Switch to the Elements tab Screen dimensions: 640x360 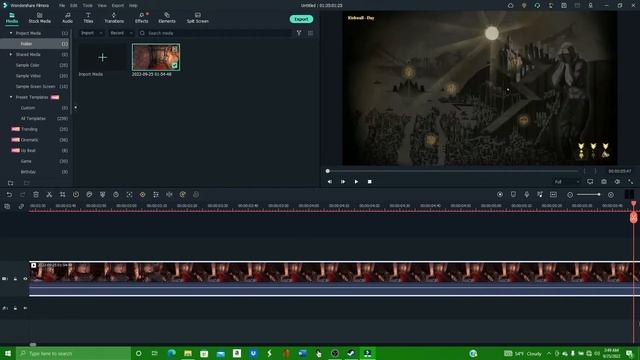click(167, 18)
